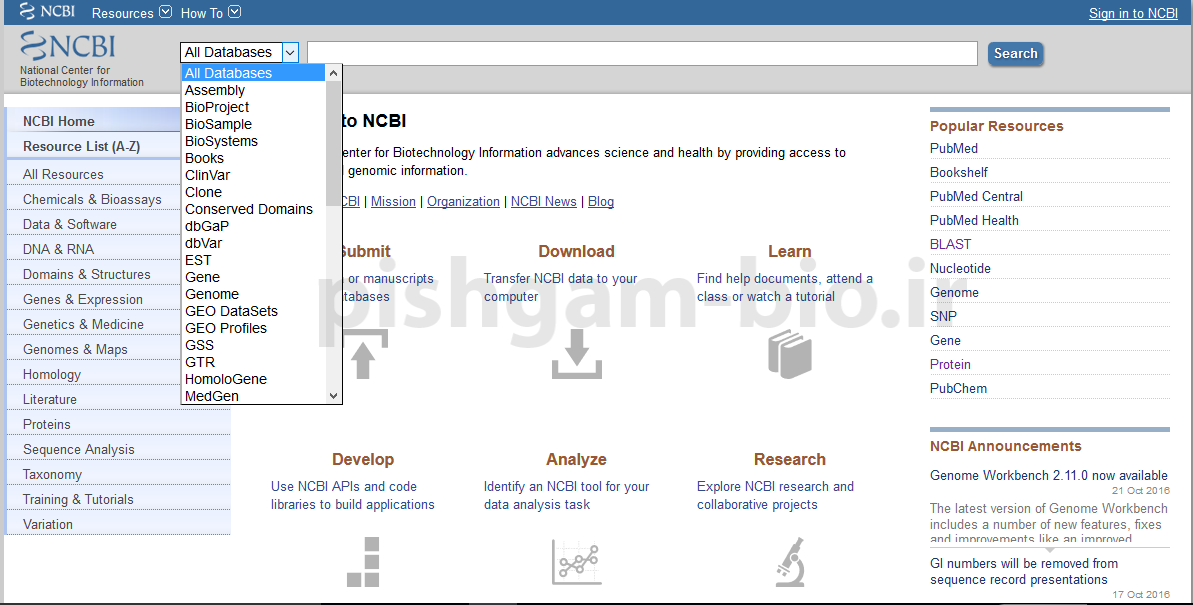This screenshot has height=605, width=1193.
Task: Click the search text input field
Action: [642, 54]
